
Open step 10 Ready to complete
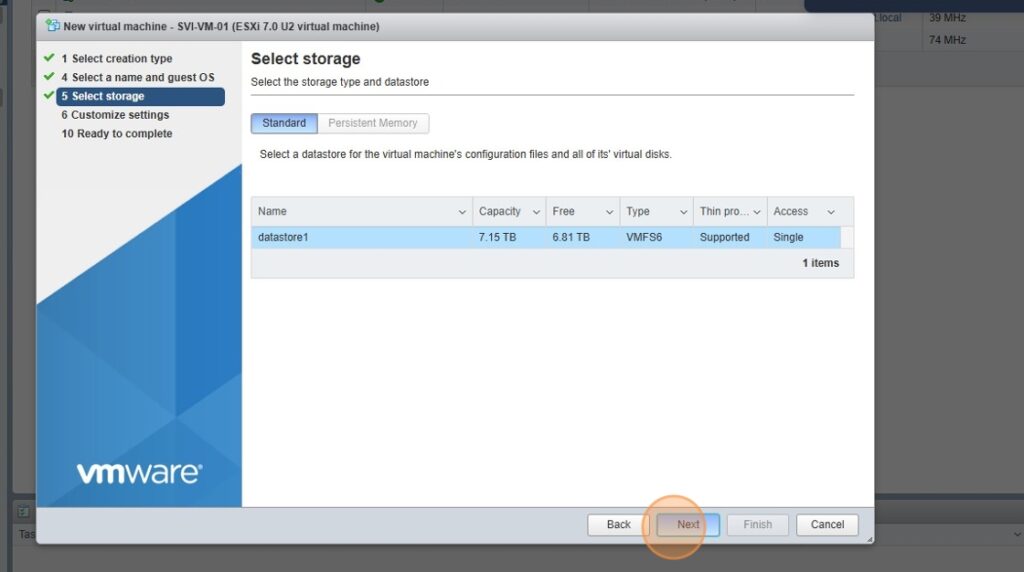point(117,134)
